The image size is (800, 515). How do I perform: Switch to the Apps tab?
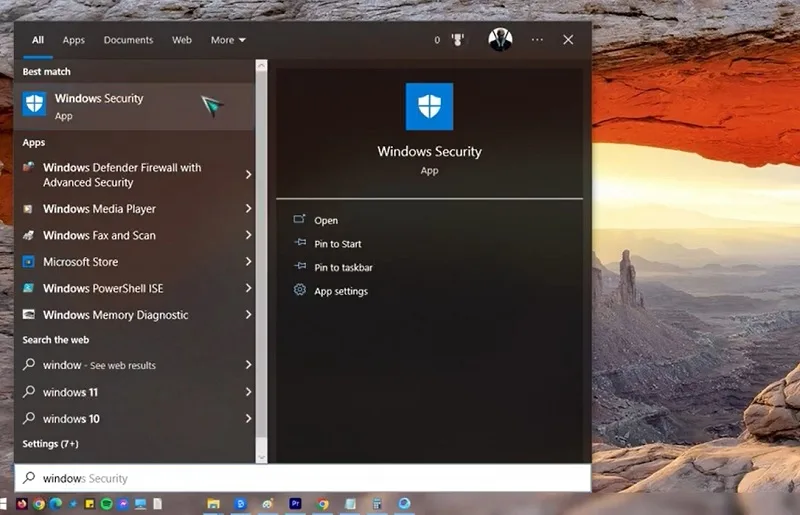[73, 40]
